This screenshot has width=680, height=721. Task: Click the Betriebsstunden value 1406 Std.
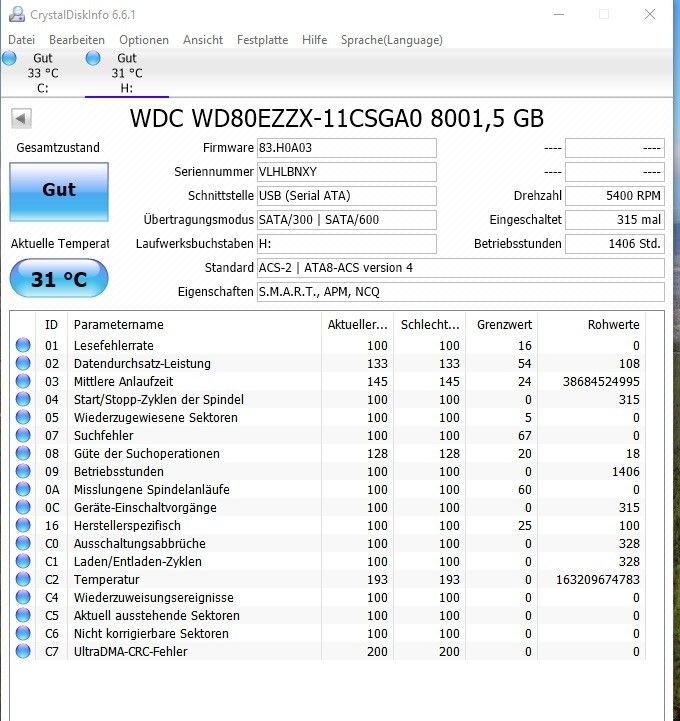[615, 244]
